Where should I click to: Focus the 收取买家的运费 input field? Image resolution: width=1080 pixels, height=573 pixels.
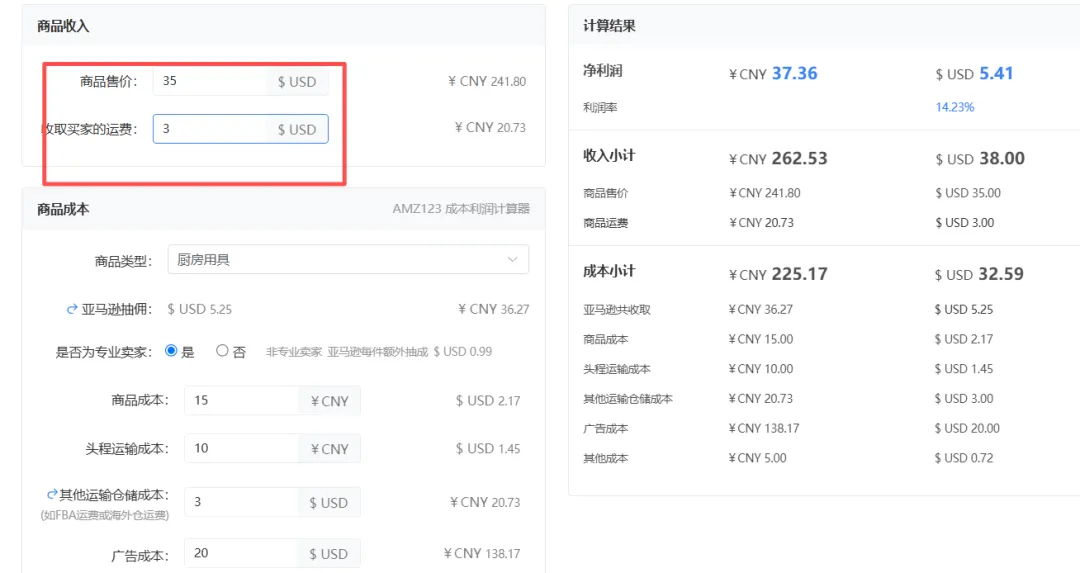pos(210,129)
